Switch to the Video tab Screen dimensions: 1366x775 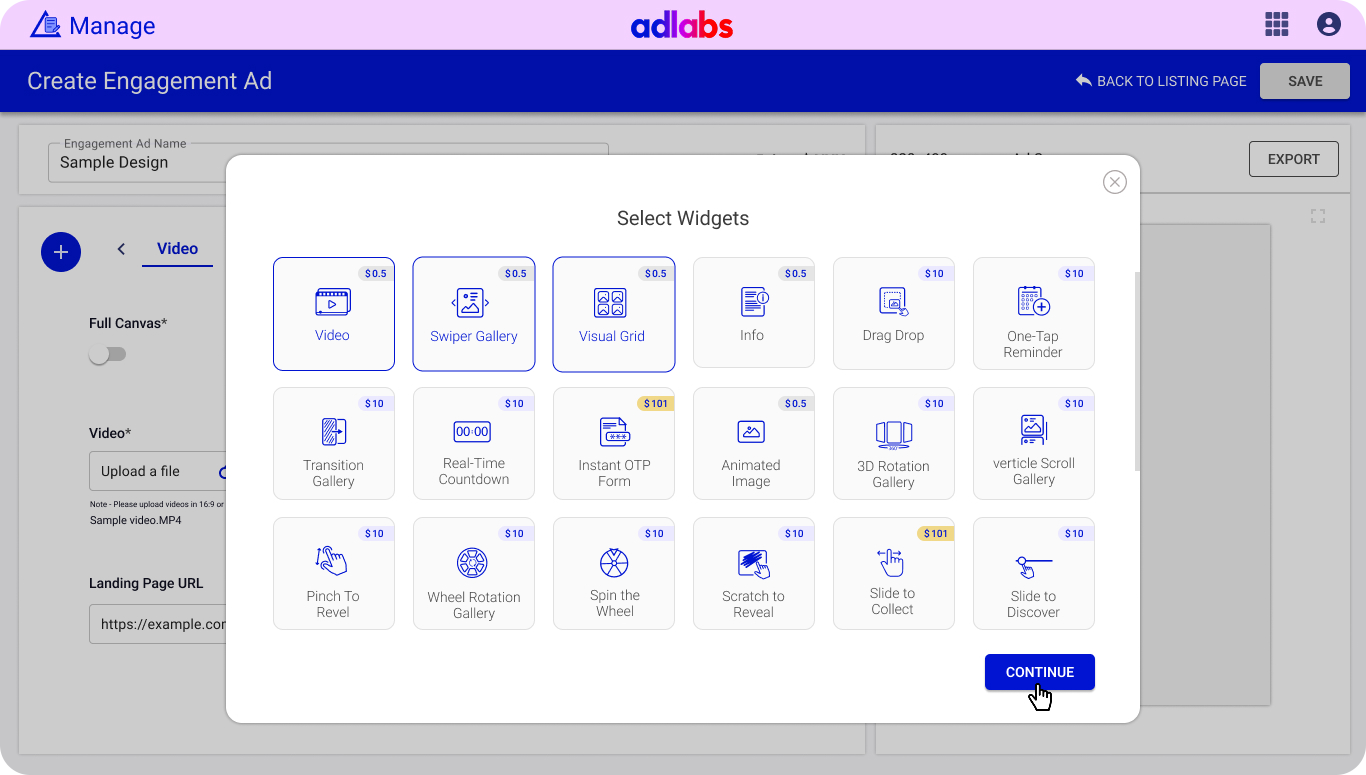pyautogui.click(x=177, y=249)
